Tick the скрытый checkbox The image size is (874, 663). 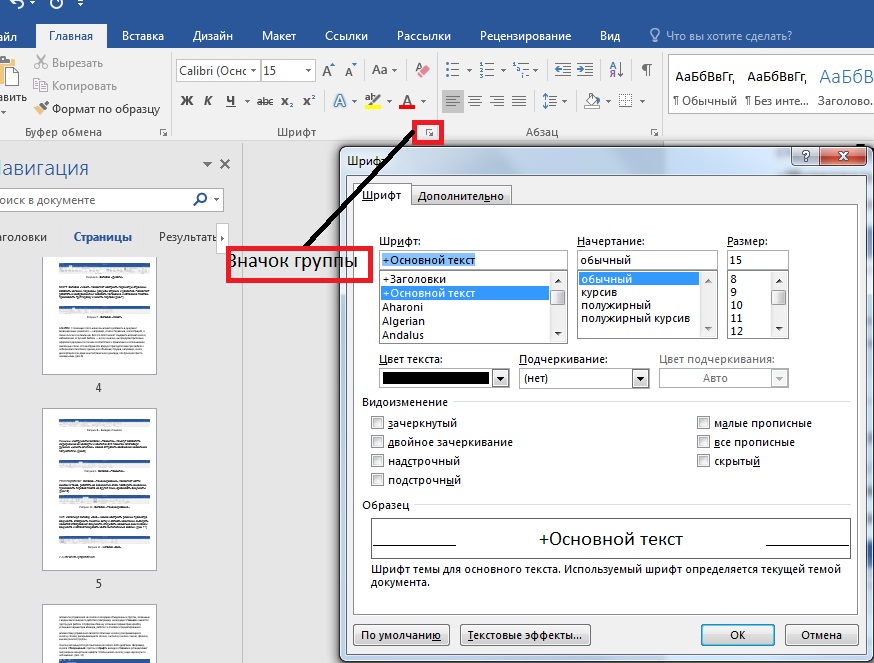[703, 461]
